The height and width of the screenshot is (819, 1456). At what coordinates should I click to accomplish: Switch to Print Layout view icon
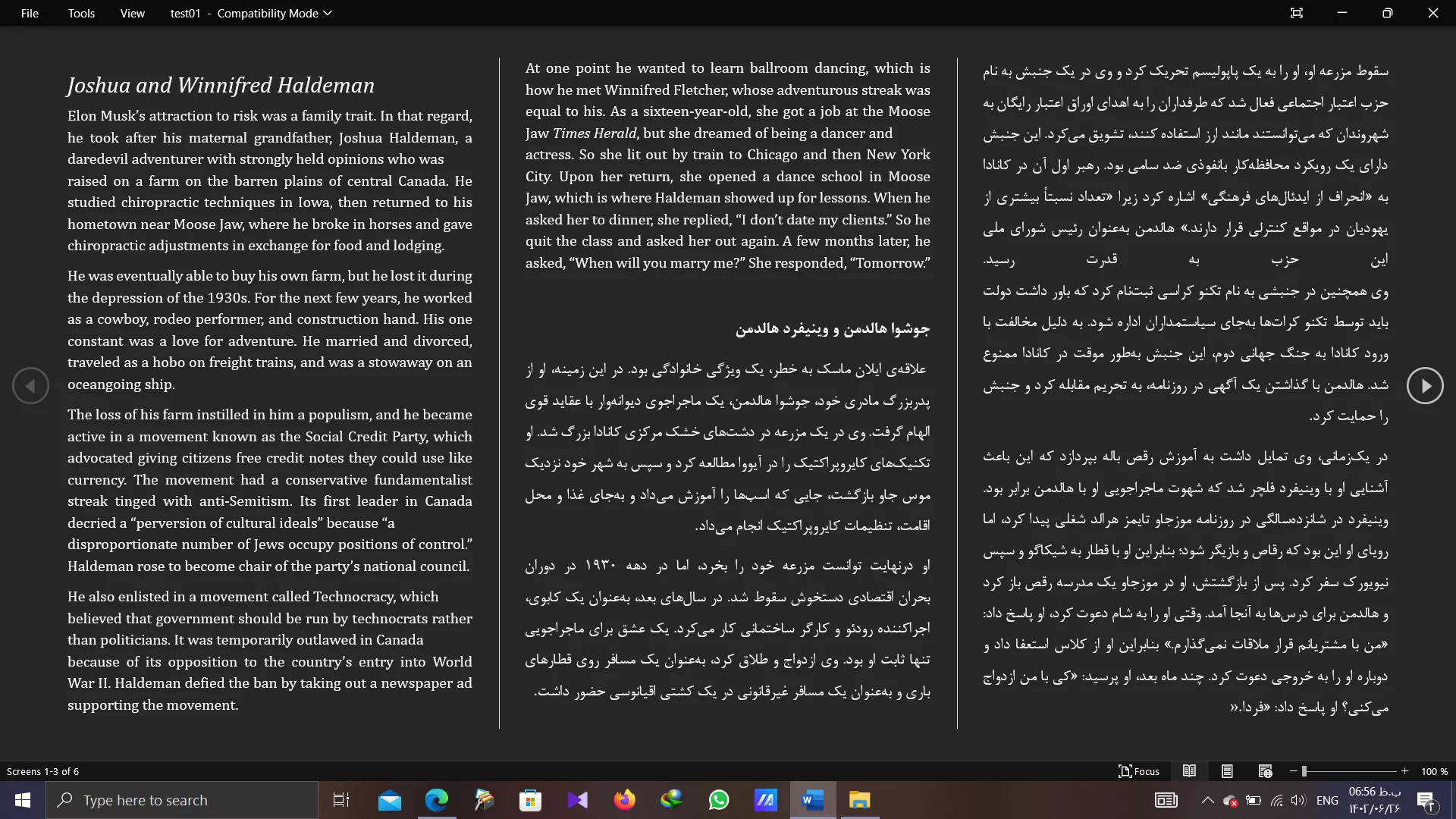(x=1227, y=771)
